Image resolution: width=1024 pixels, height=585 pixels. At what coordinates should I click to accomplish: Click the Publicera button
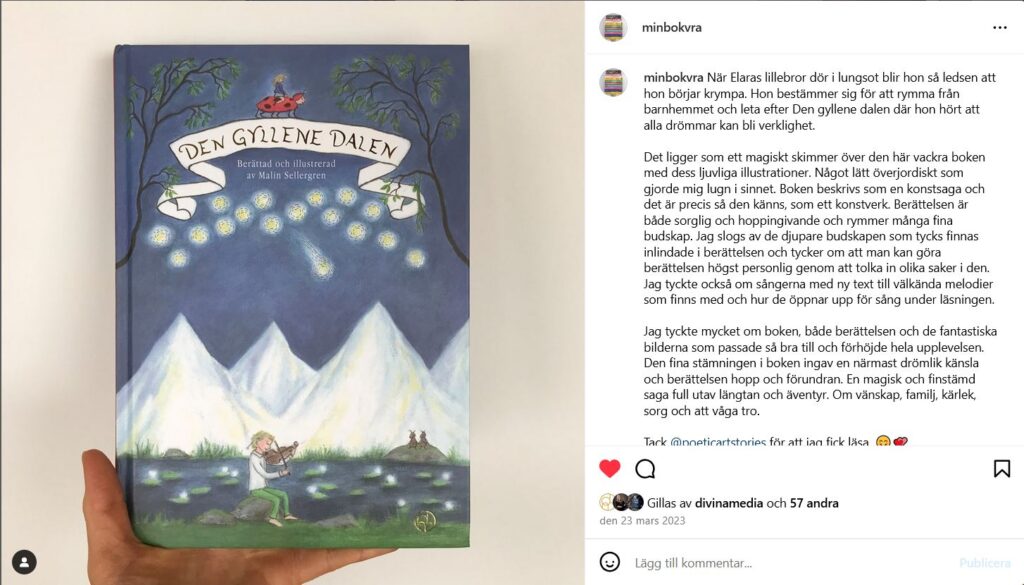[985, 563]
